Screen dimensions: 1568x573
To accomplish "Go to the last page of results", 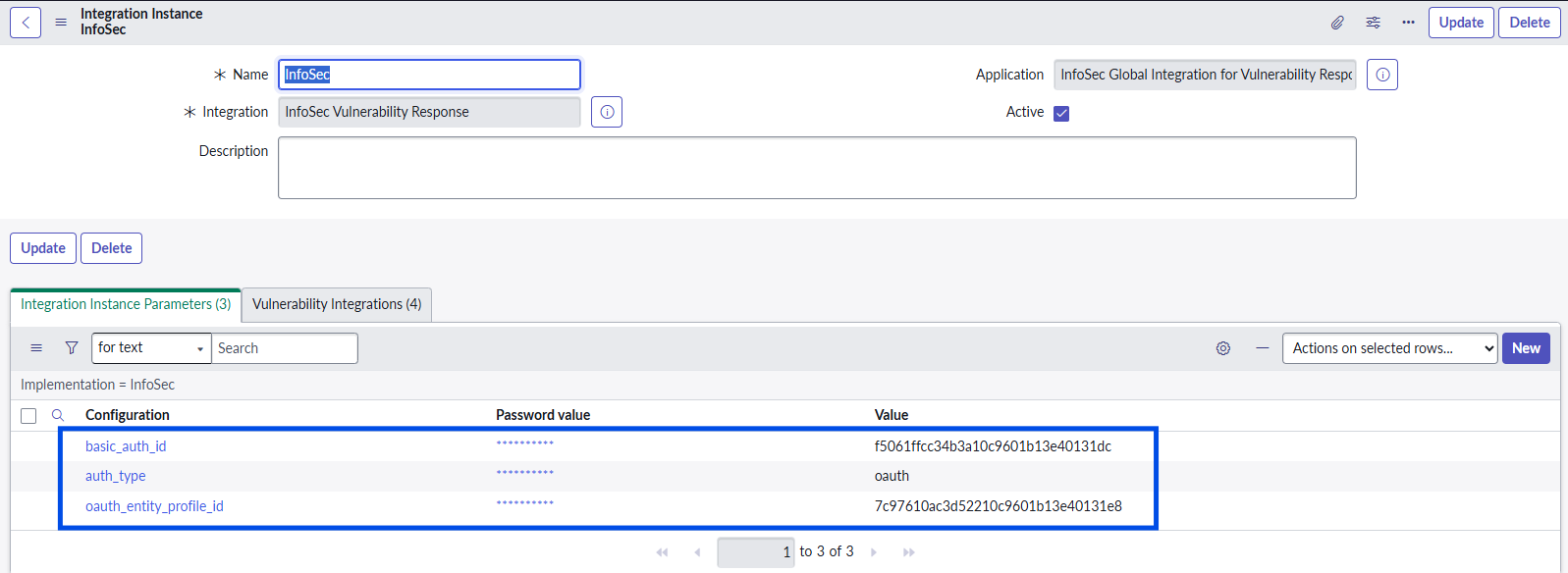I will coord(909,552).
